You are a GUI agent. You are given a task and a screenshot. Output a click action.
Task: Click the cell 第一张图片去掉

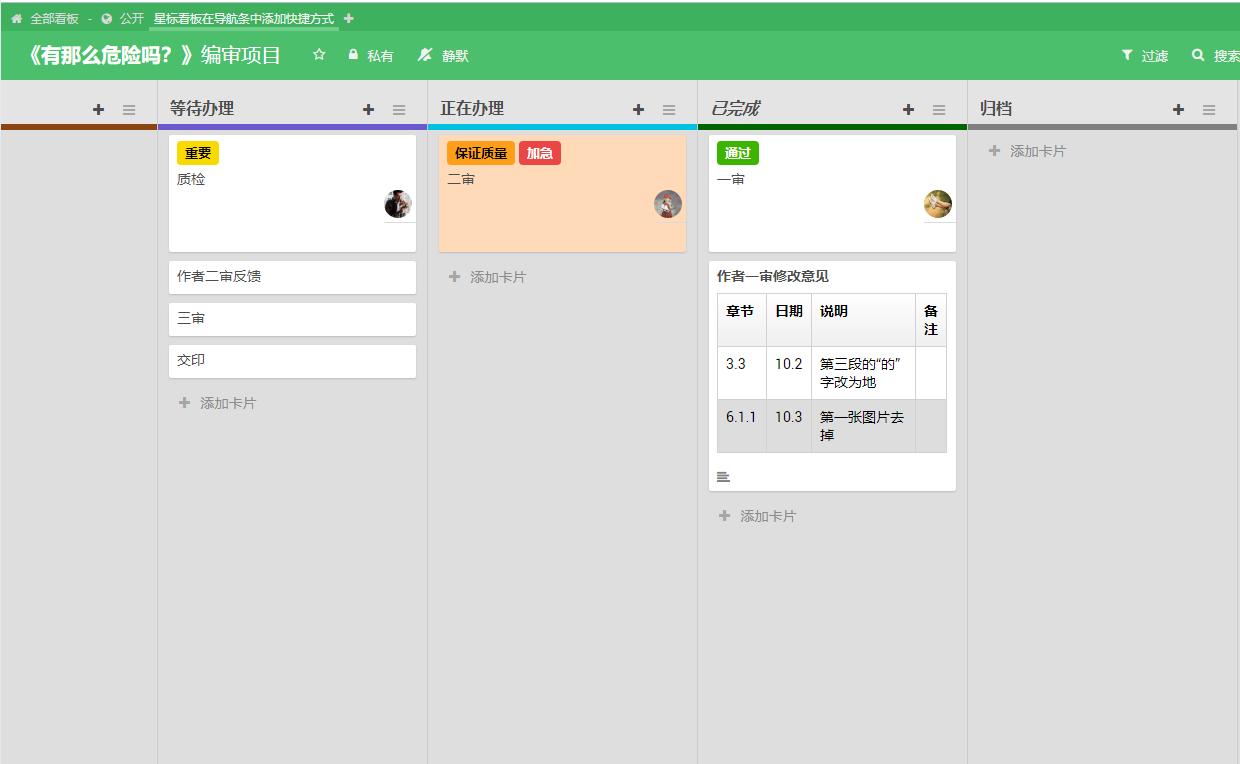(864, 426)
